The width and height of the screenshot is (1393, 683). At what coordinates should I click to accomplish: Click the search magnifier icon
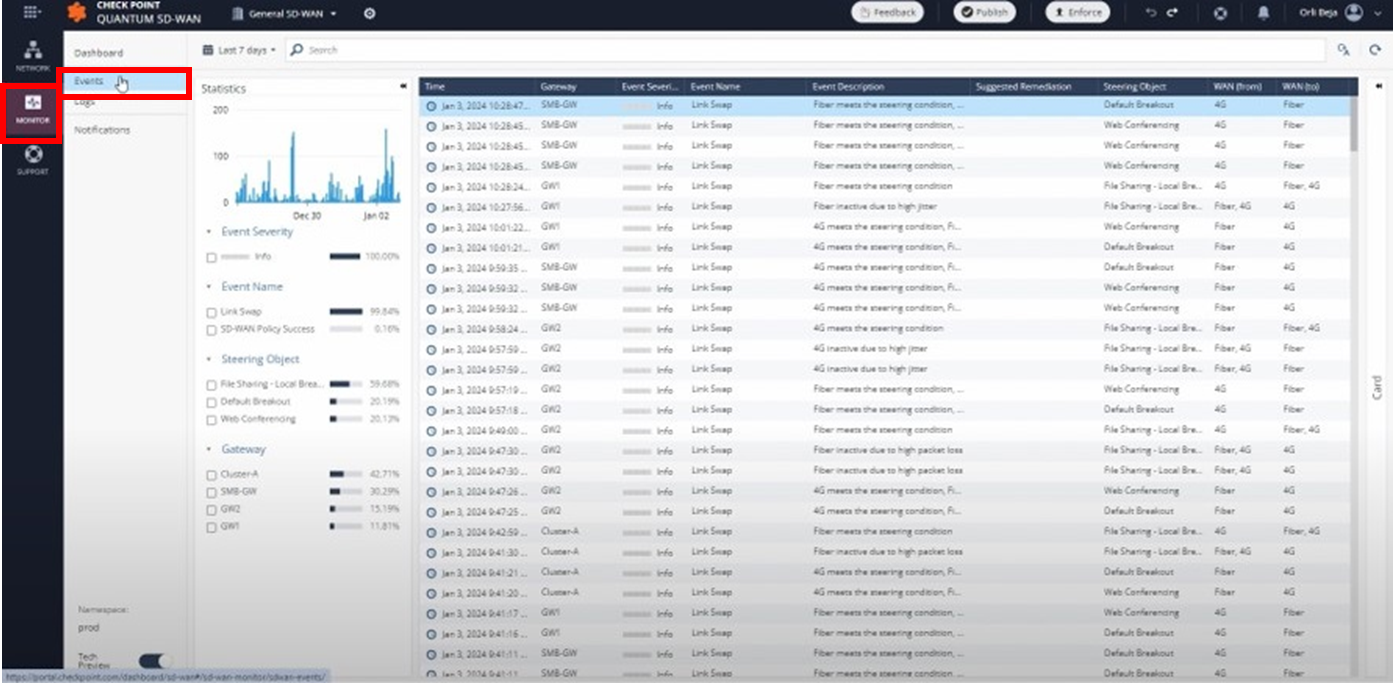point(296,49)
